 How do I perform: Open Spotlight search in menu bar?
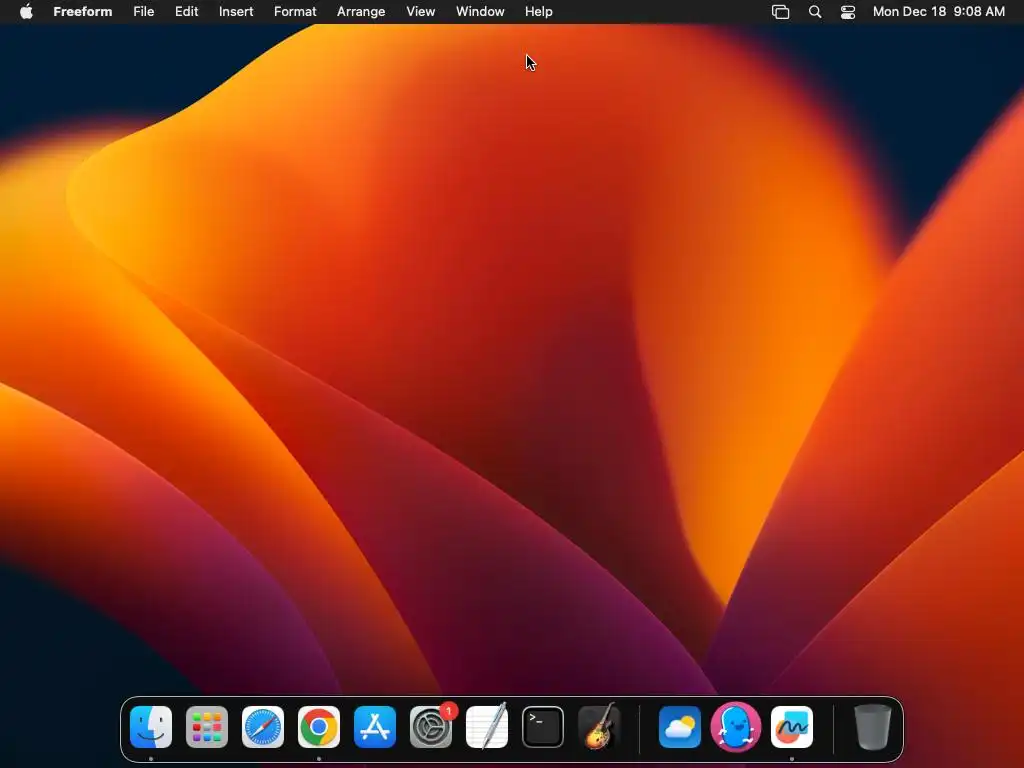tap(815, 12)
